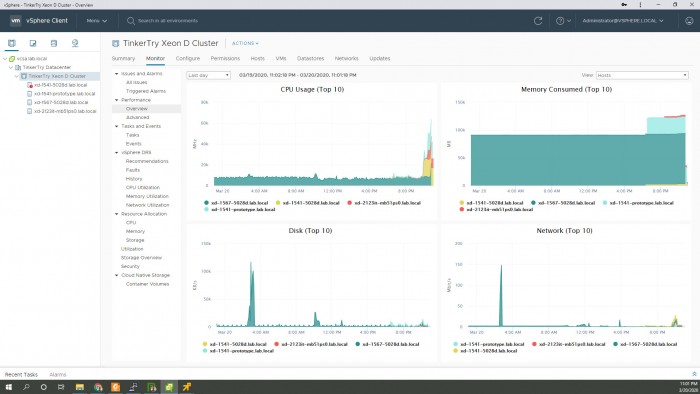
Task: Open the VMs and Templates inventory icon
Action: (x=33, y=43)
